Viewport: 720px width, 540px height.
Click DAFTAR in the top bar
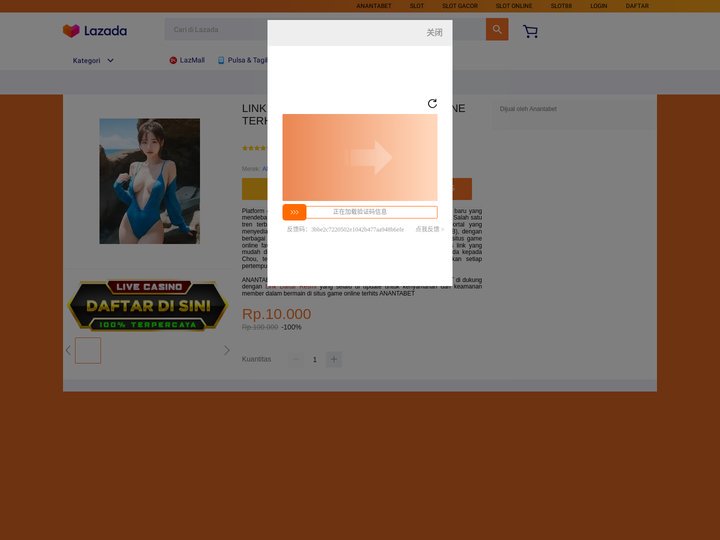point(637,6)
